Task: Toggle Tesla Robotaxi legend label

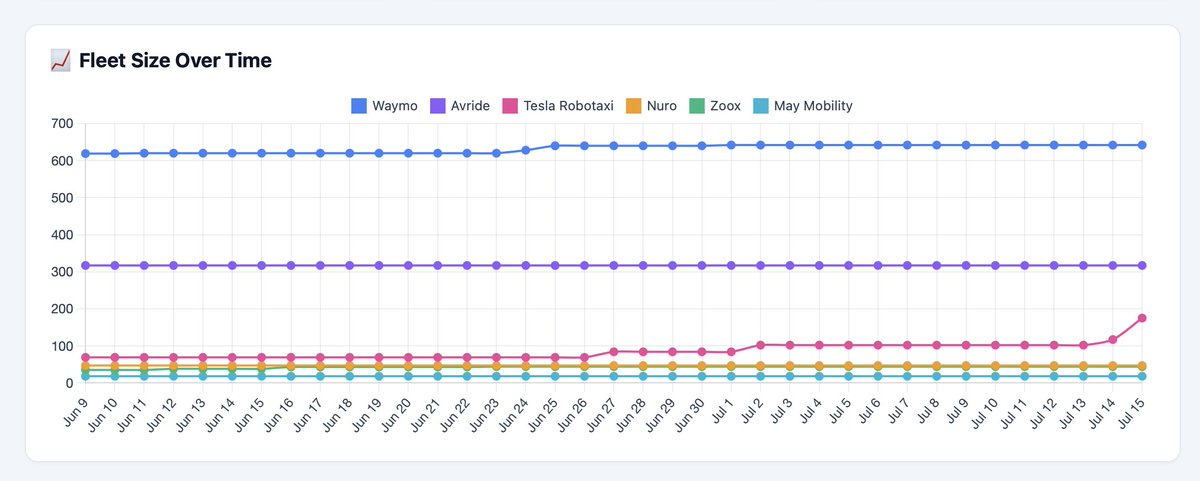Action: (569, 105)
